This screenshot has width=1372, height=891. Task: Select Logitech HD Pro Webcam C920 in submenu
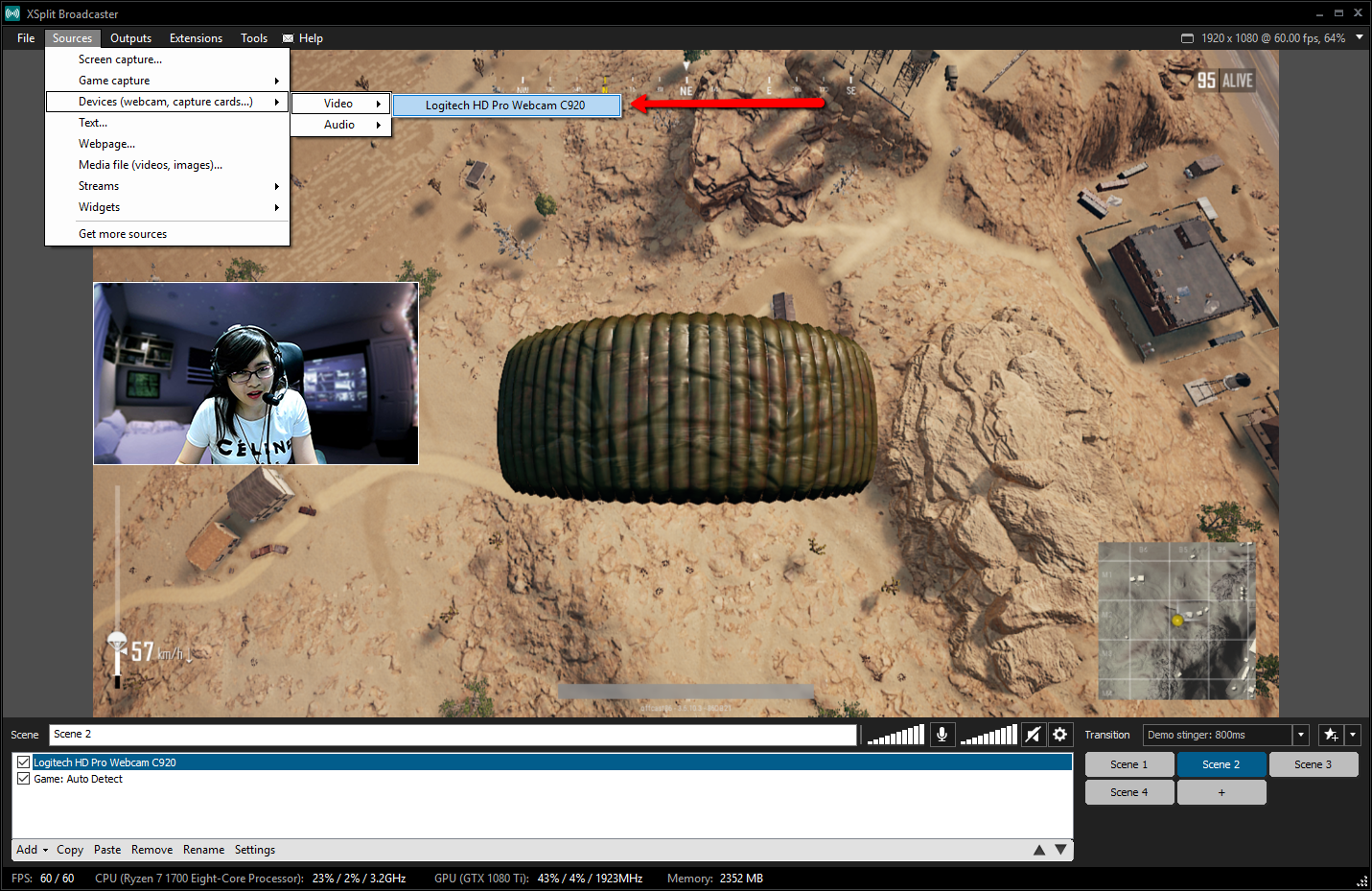tap(506, 106)
